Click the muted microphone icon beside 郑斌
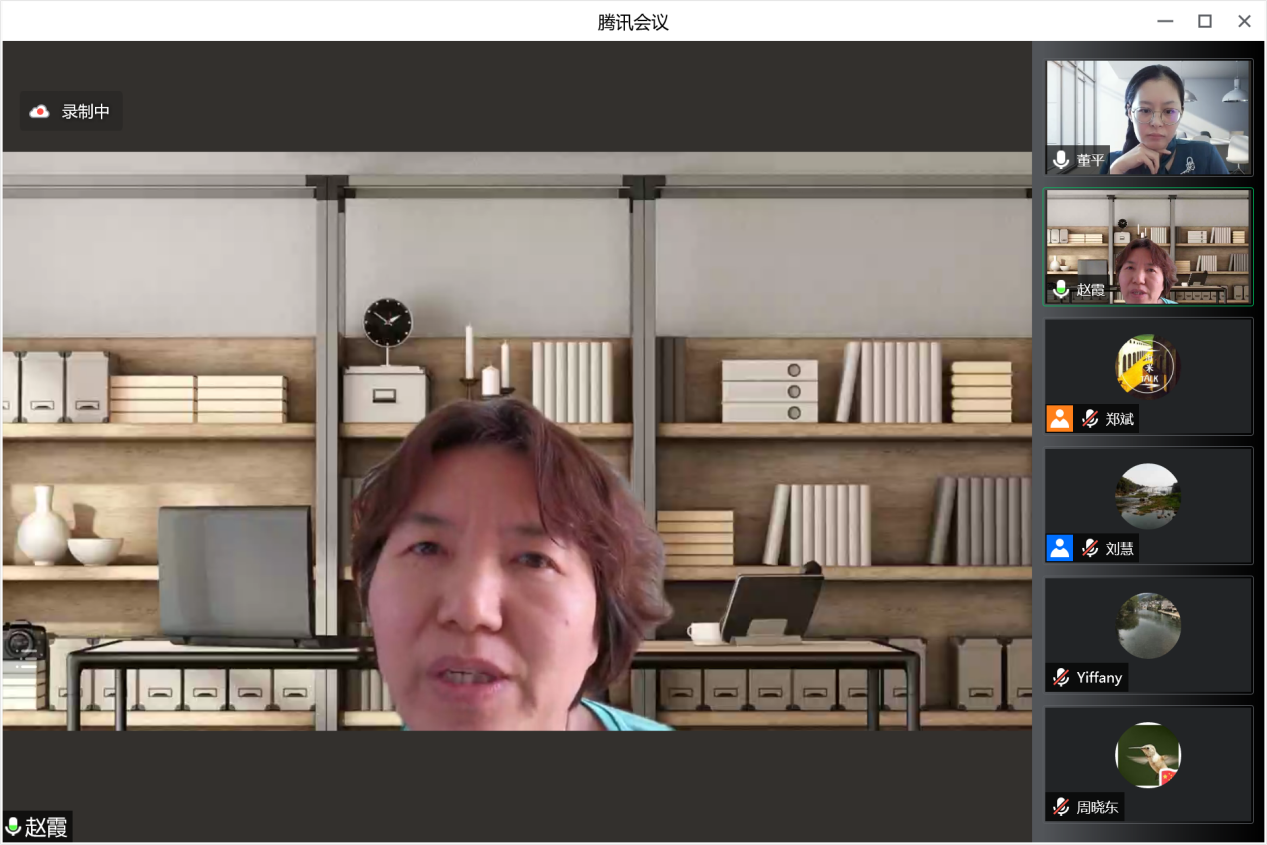Image resolution: width=1267 pixels, height=845 pixels. 1090,419
